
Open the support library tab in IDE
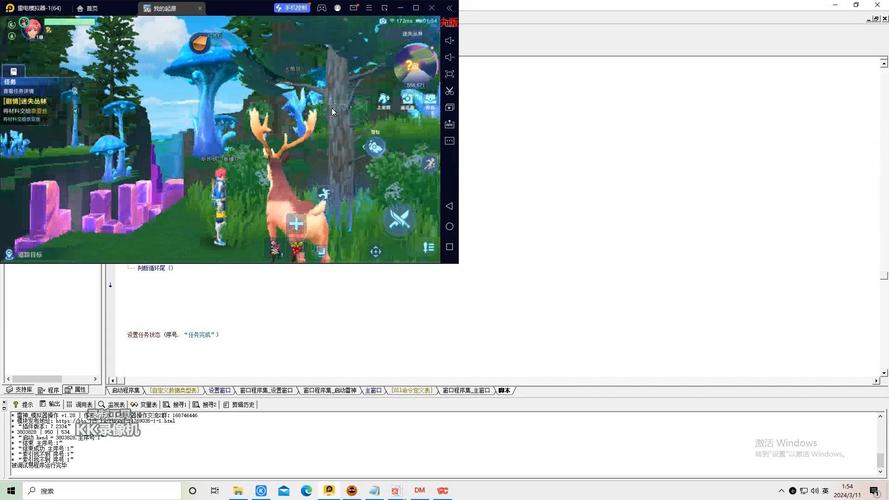19,390
